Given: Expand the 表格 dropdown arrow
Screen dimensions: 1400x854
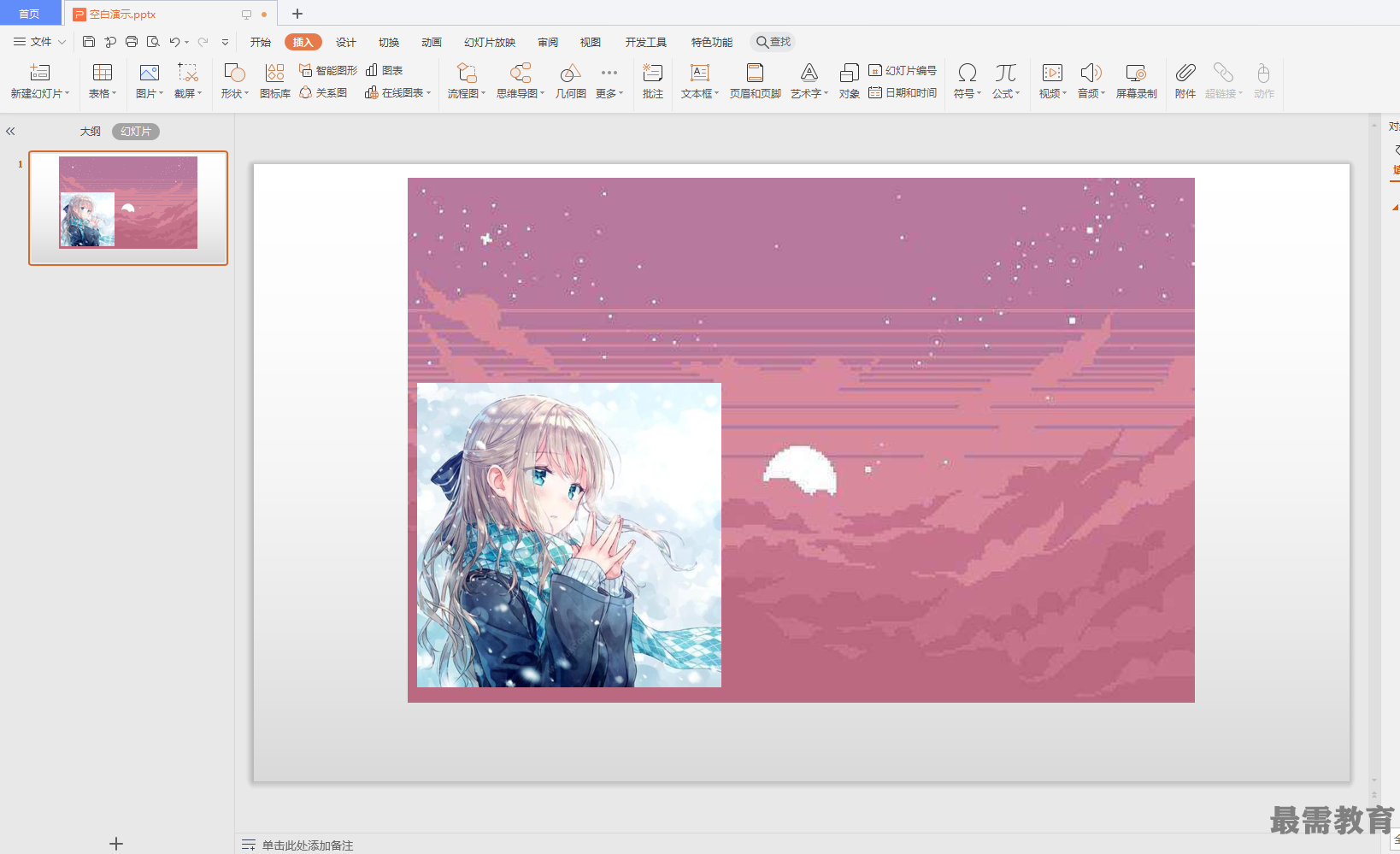Looking at the screenshot, I should (x=114, y=93).
